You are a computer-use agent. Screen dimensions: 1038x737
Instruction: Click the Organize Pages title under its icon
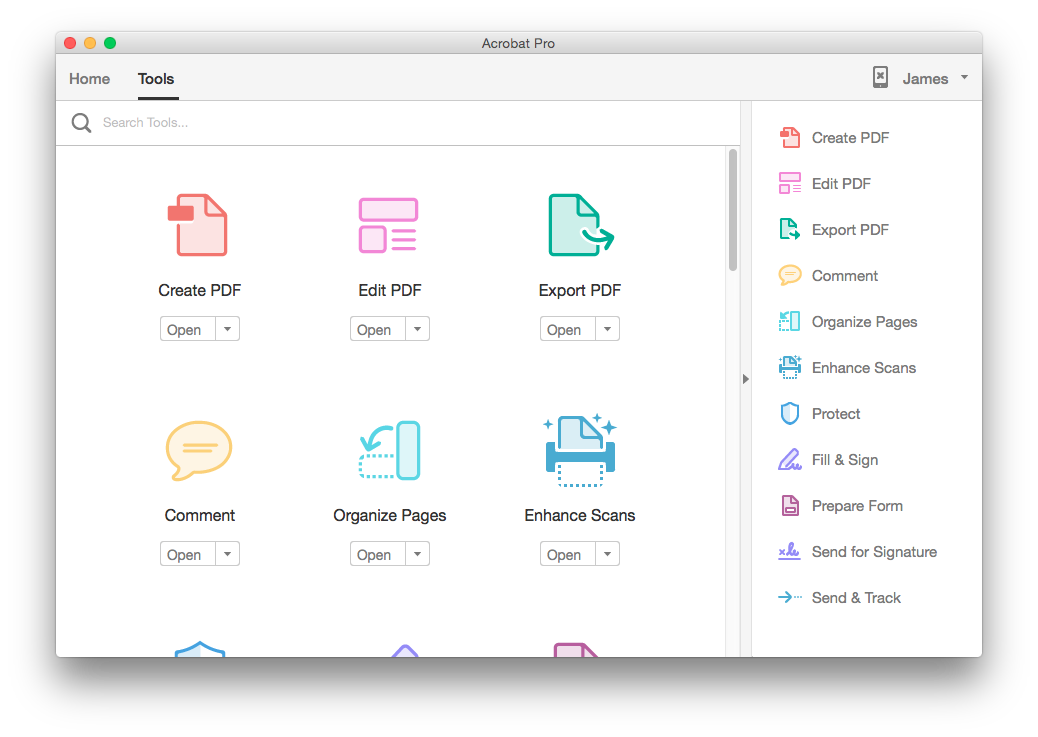(390, 515)
